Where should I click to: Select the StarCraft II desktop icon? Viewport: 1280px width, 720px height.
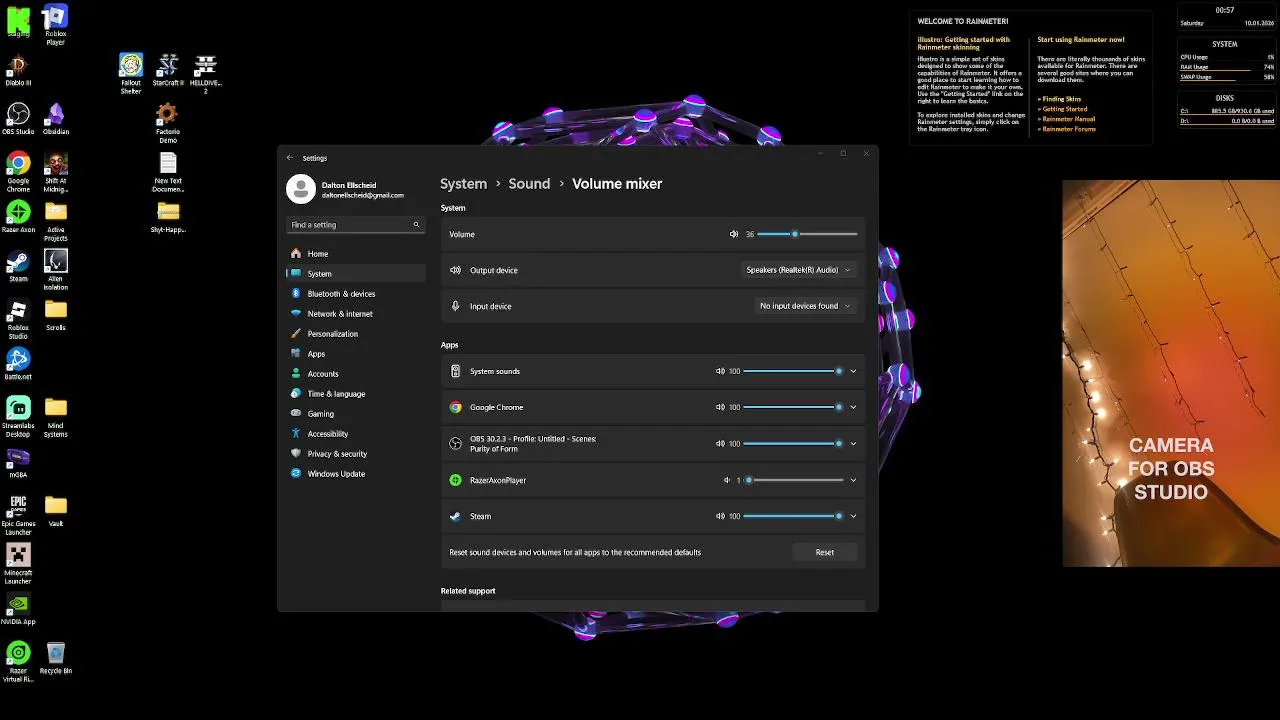pyautogui.click(x=168, y=71)
